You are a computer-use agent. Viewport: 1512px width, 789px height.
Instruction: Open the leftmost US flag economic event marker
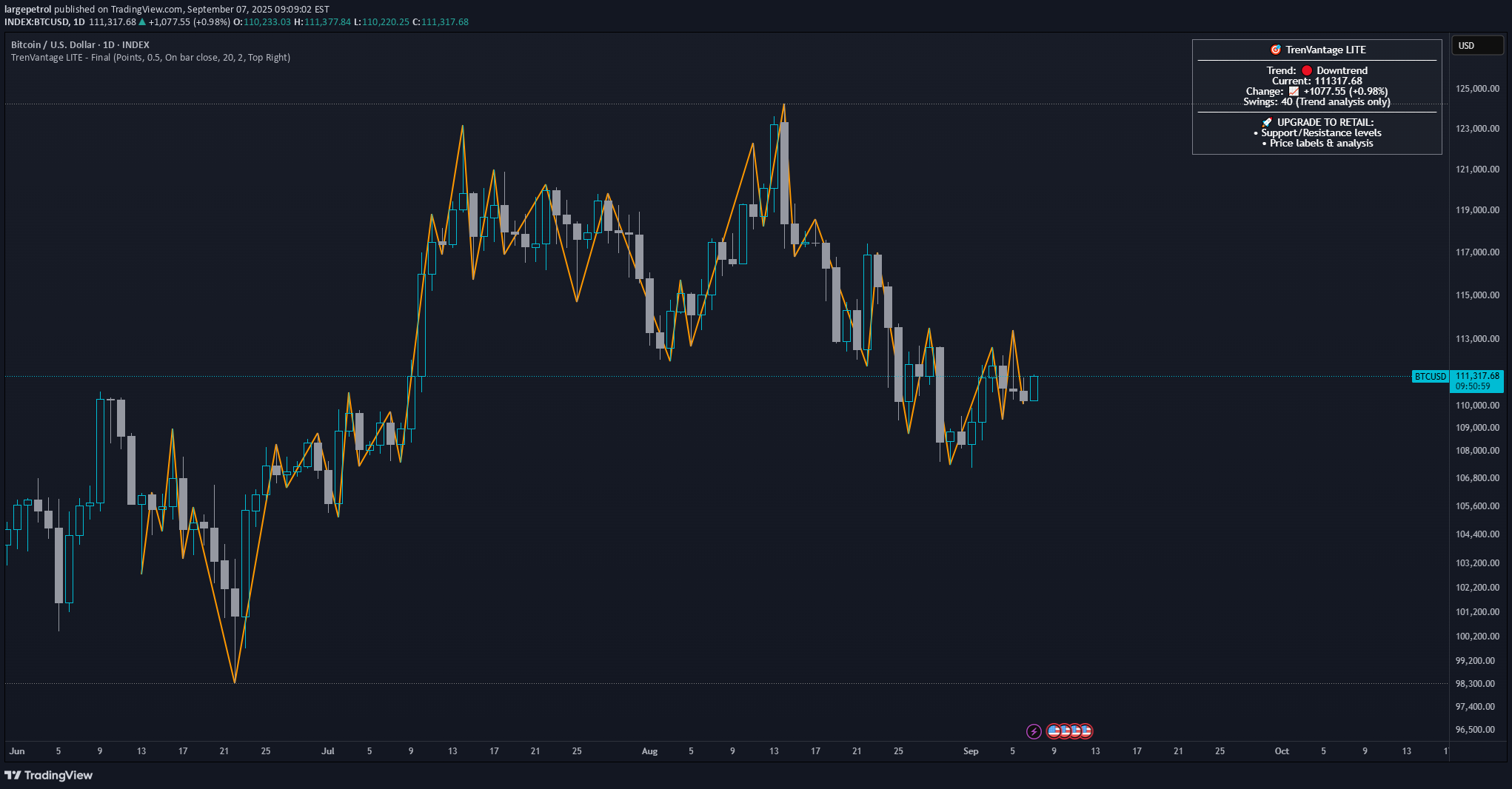coord(1054,731)
